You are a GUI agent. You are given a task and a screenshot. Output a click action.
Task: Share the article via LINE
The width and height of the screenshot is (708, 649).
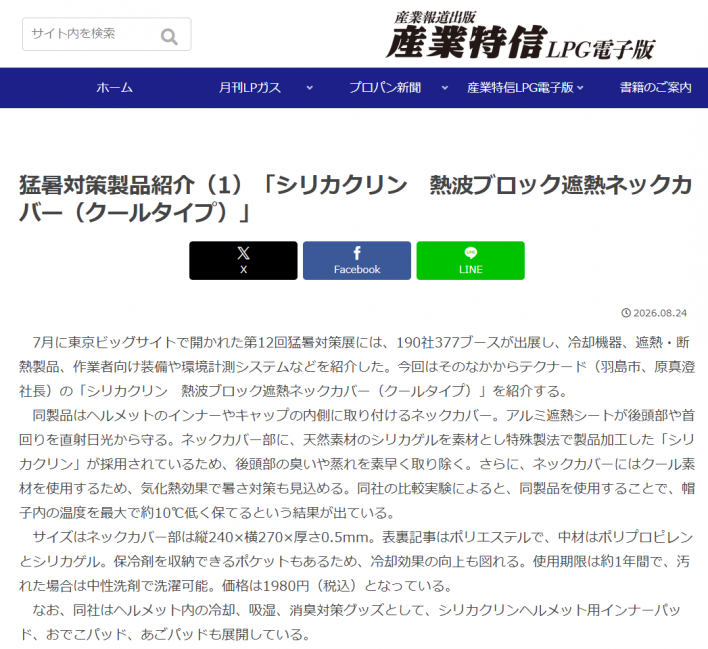click(x=470, y=261)
